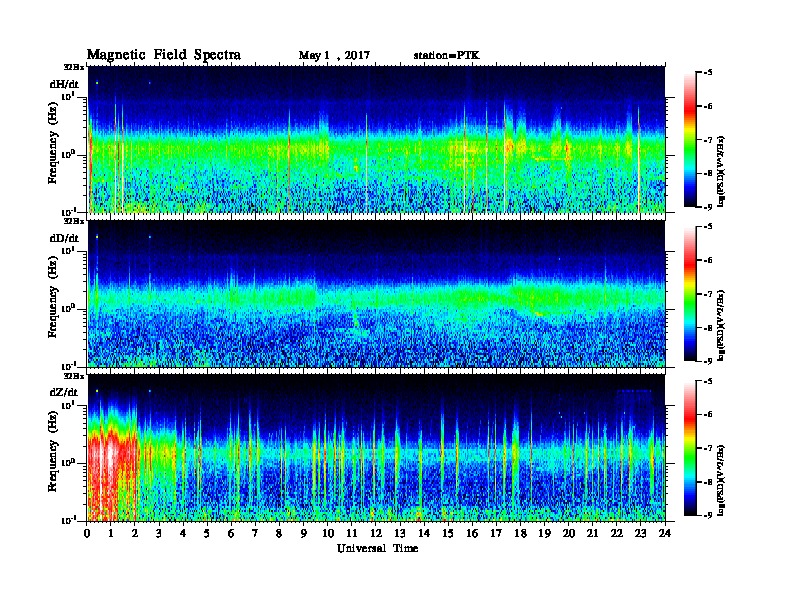Select the dZ/dt panel label

point(64,392)
